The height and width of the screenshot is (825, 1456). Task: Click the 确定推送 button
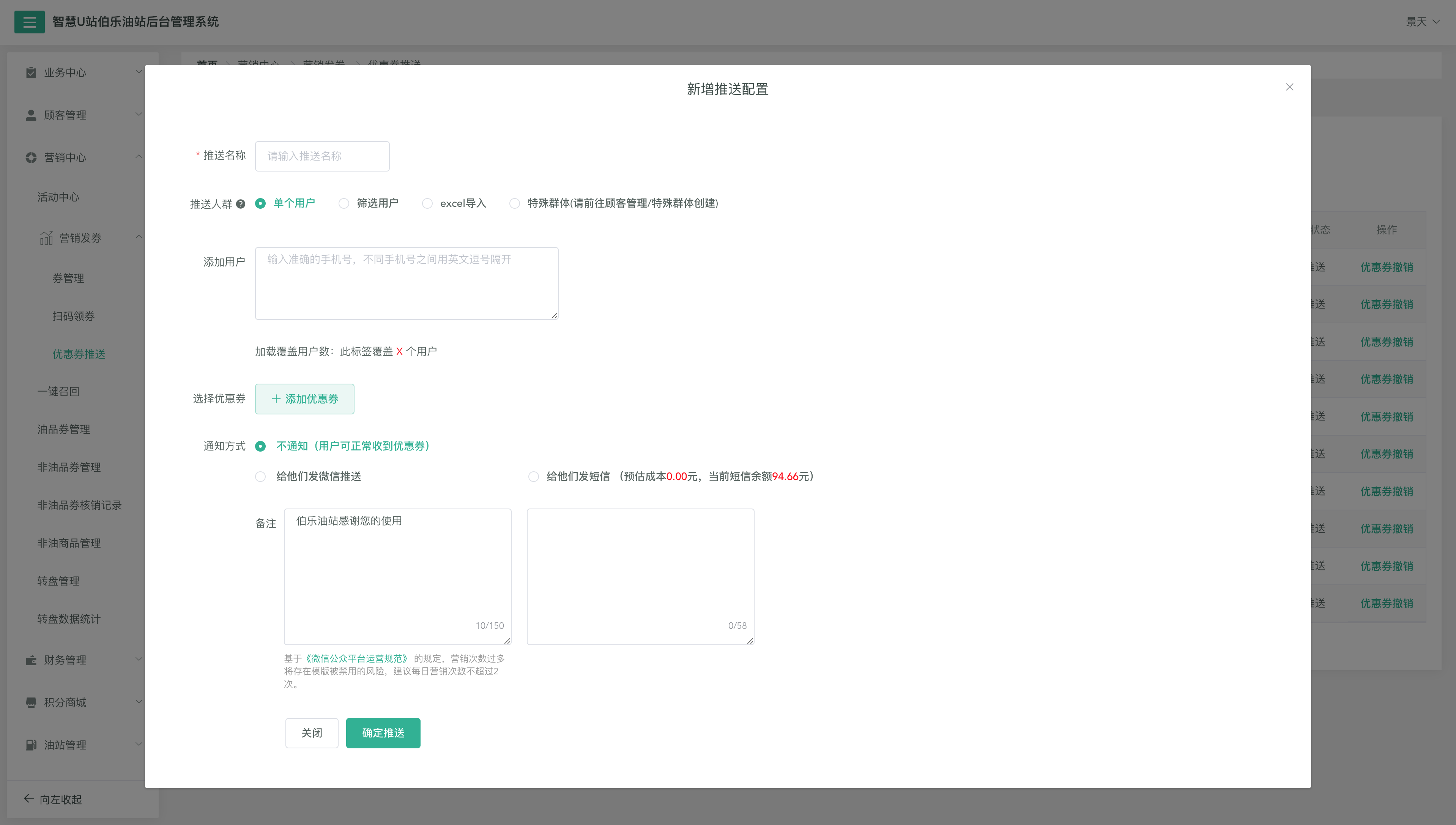click(x=383, y=733)
